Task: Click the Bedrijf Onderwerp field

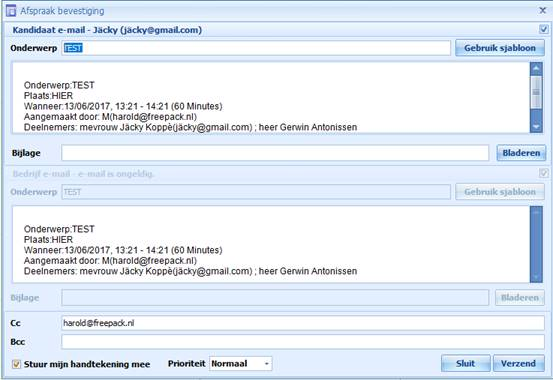Action: 256,192
